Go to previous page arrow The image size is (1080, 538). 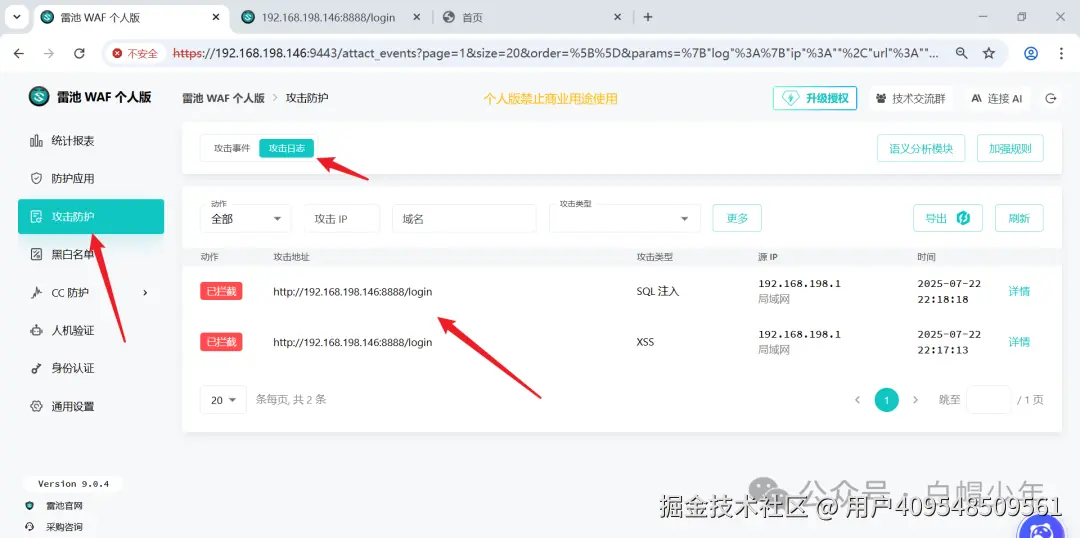858,400
